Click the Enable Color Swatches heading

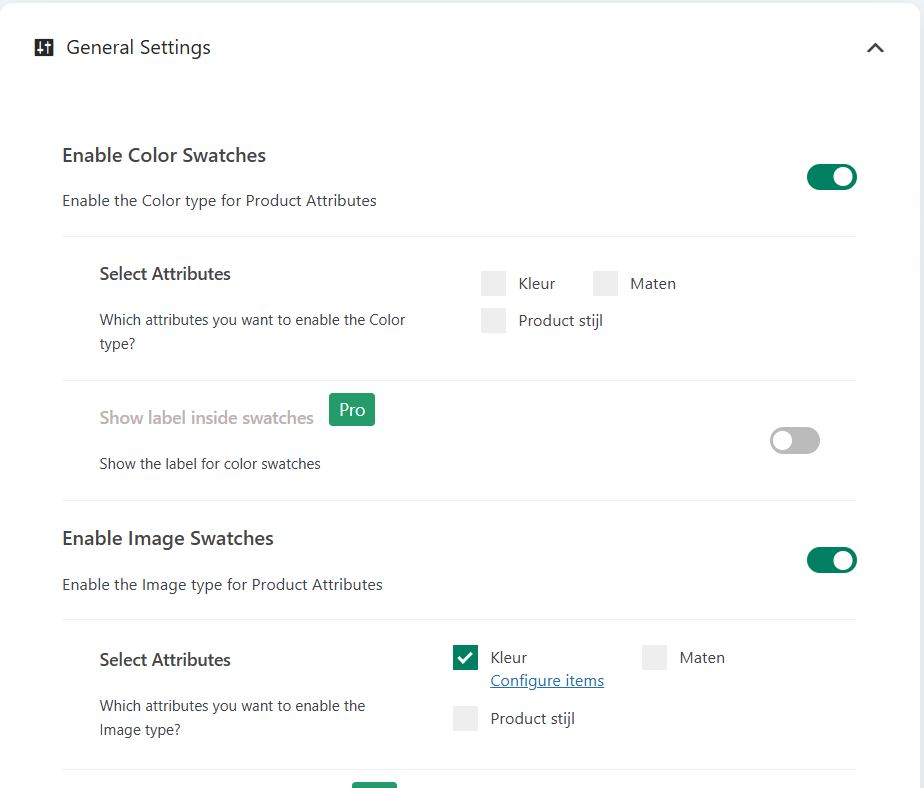164,155
